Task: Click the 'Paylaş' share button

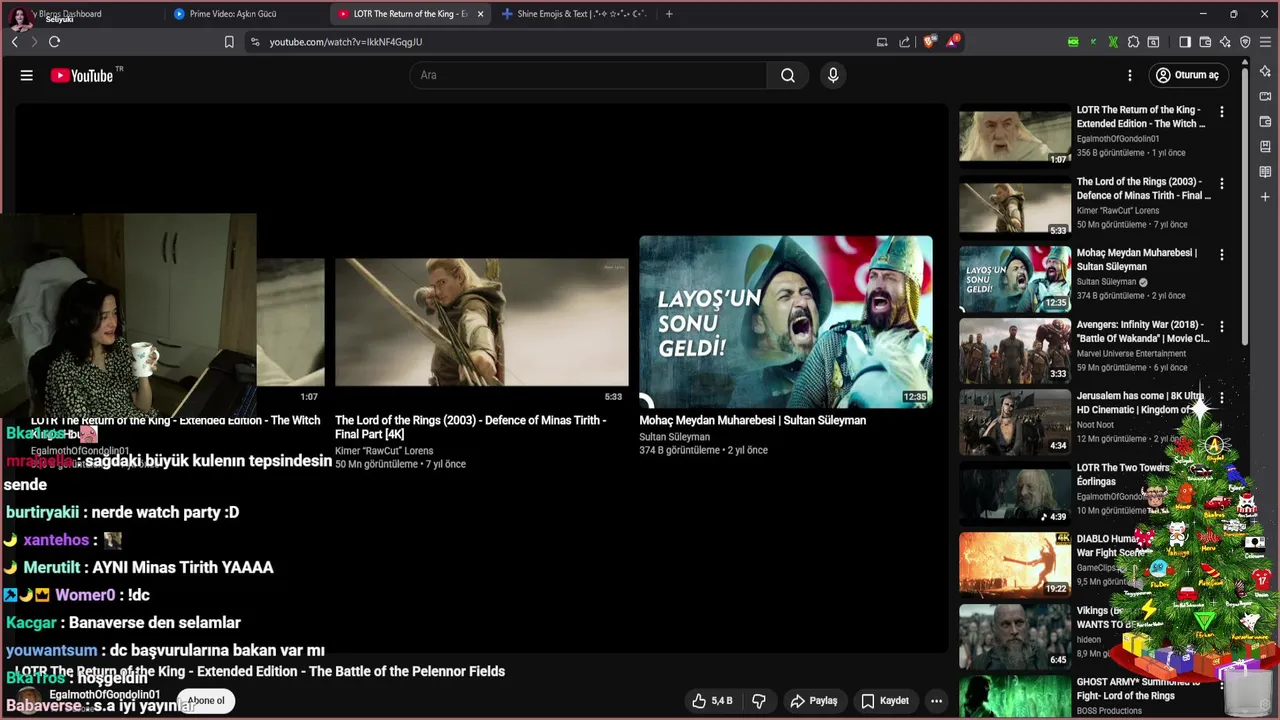Action: (814, 701)
